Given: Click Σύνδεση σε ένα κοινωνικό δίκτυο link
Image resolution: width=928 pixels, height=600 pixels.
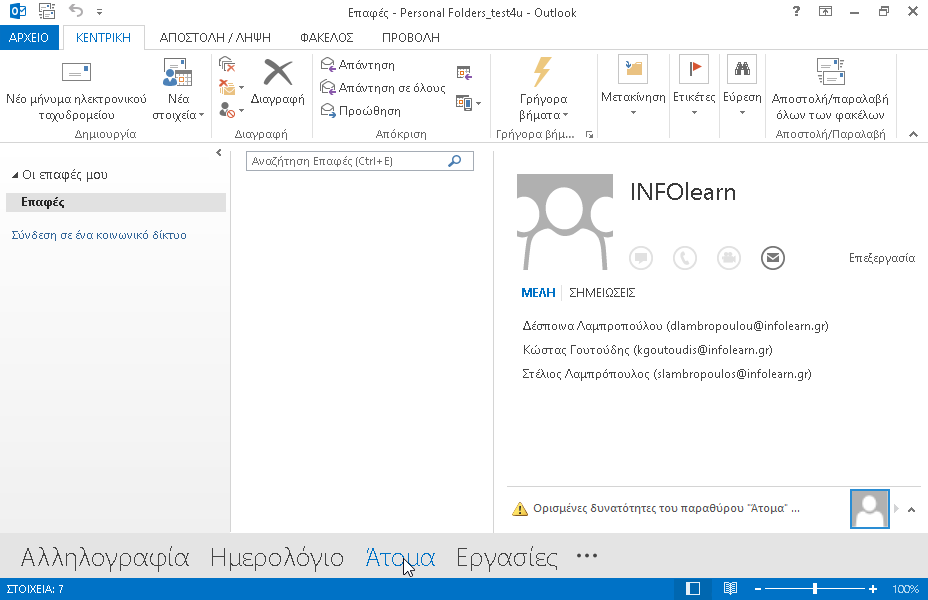Looking at the screenshot, I should tap(99, 235).
